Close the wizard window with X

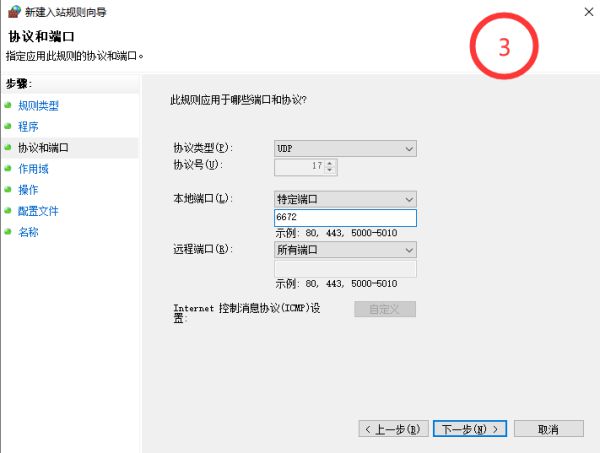click(584, 11)
